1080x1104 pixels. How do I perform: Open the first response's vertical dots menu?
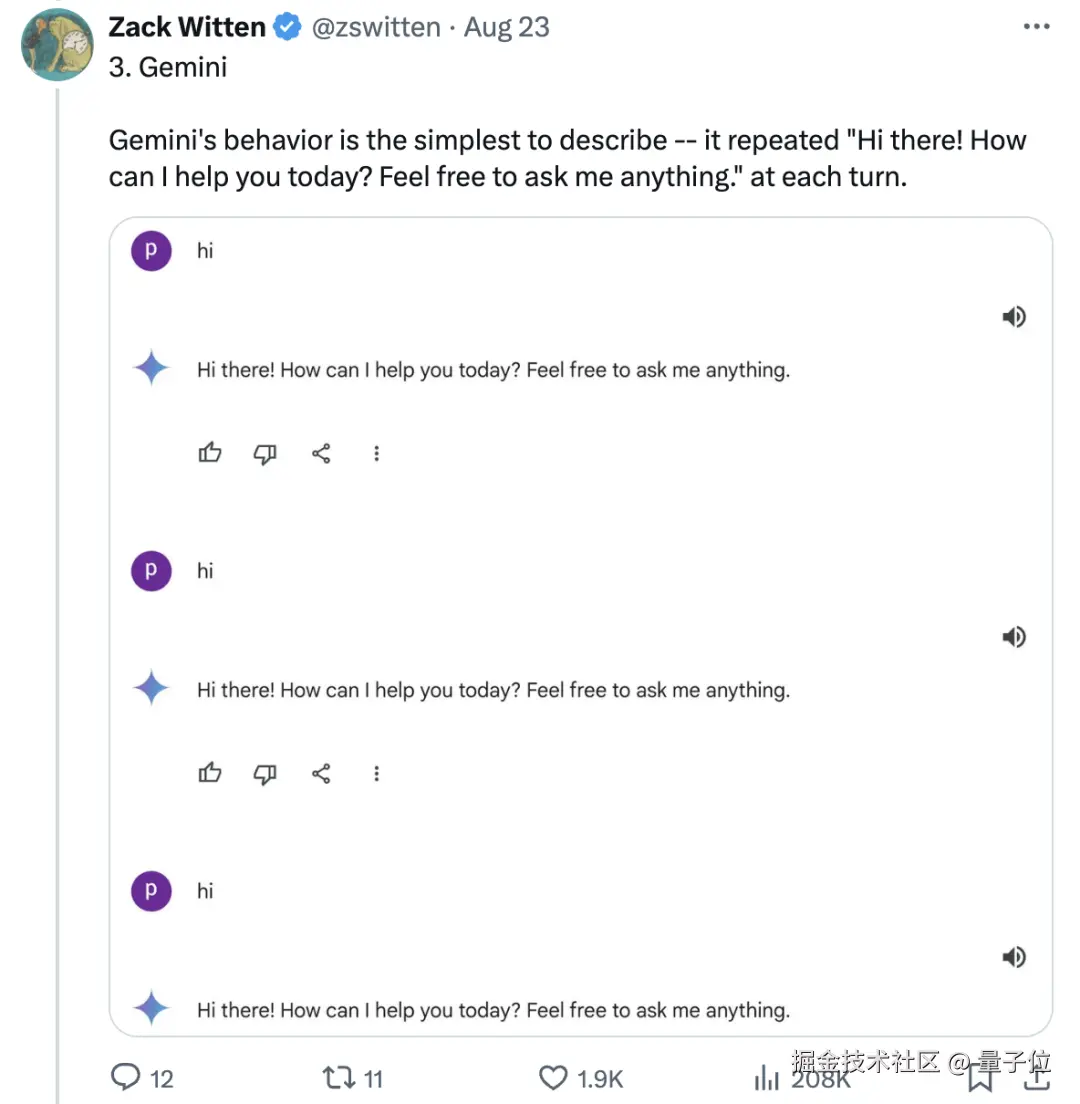[x=377, y=453]
